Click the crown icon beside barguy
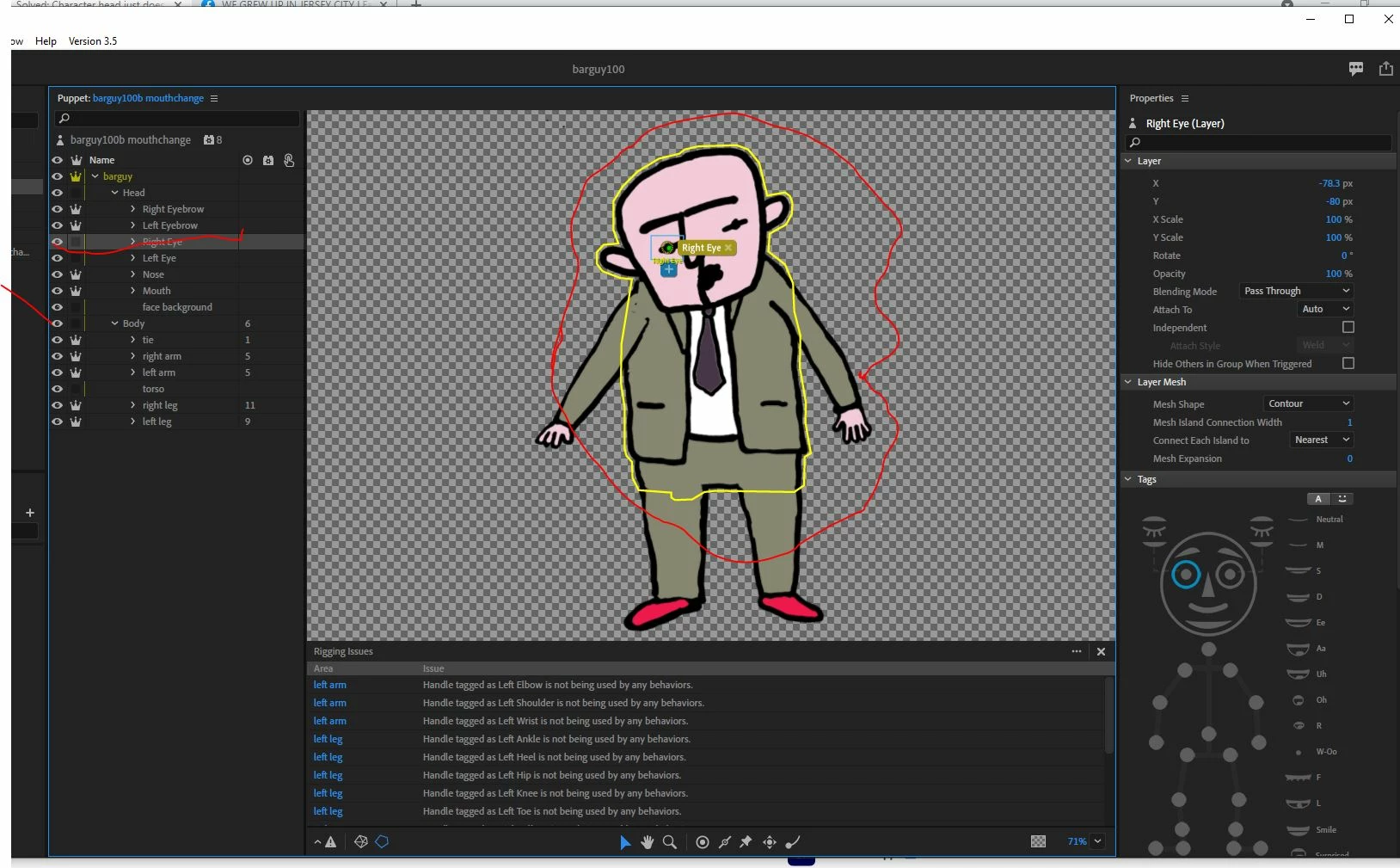Viewport: 1400px width, 868px height. click(76, 176)
